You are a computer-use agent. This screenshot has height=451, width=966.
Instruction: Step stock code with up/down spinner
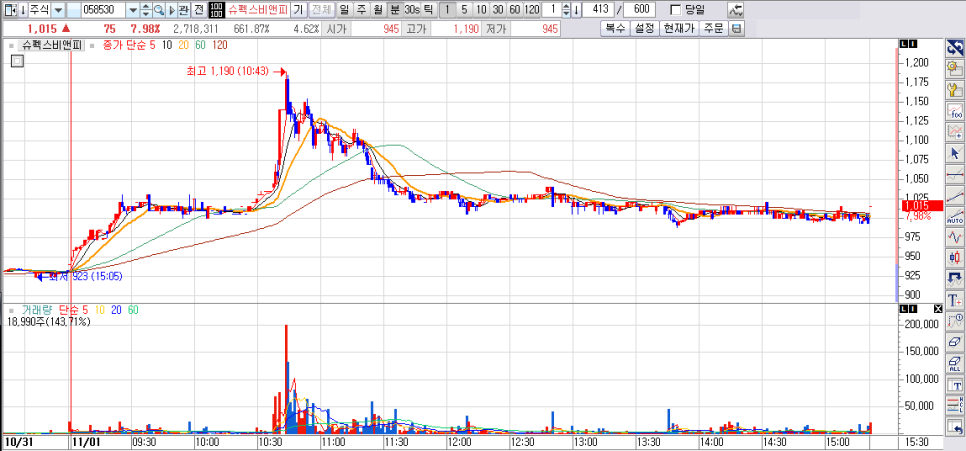146,10
